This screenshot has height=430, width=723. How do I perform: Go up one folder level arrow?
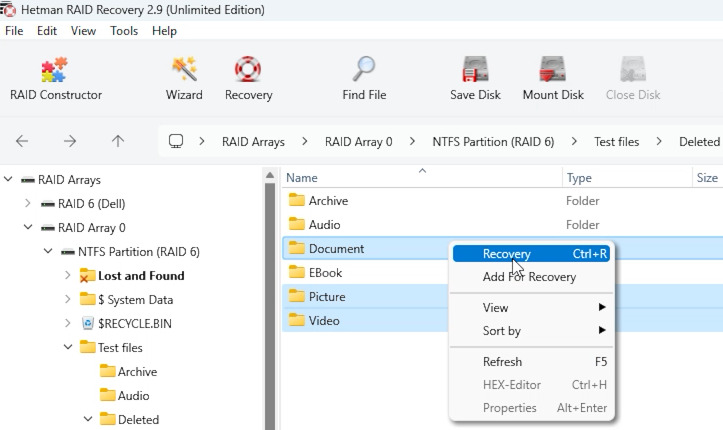[118, 141]
